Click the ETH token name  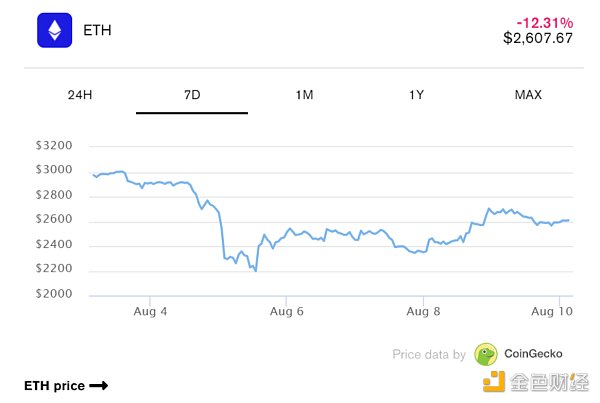(x=97, y=30)
